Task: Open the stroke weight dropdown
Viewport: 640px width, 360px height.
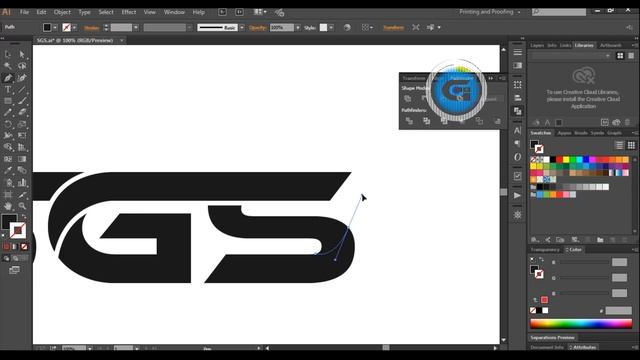Action: (x=136, y=27)
